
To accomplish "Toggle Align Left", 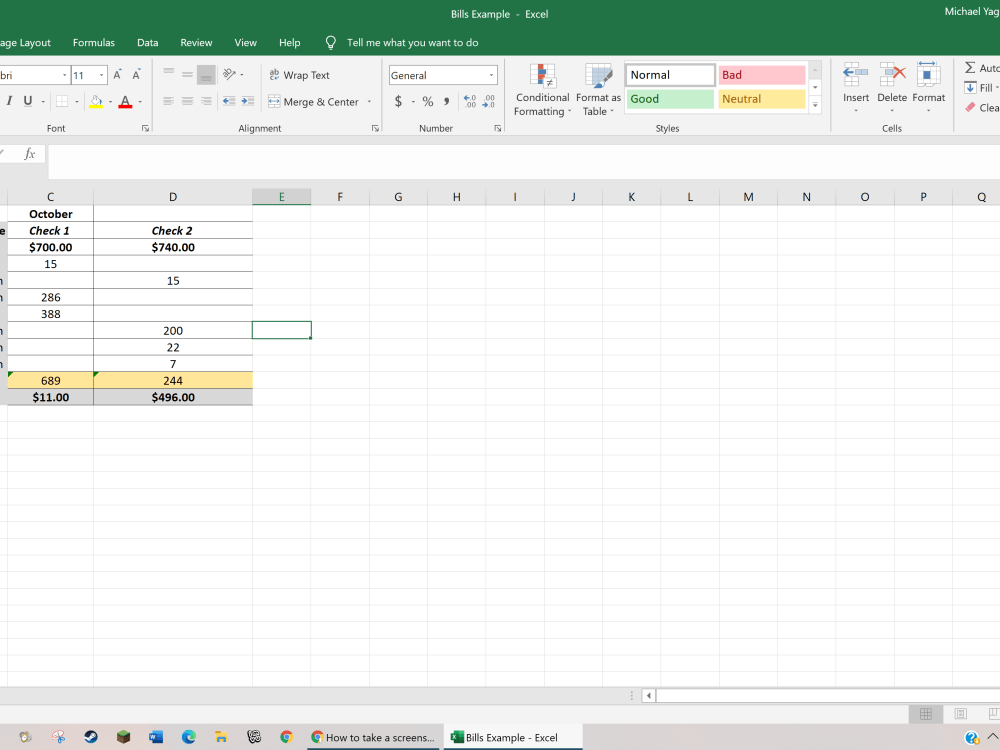I will (168, 101).
